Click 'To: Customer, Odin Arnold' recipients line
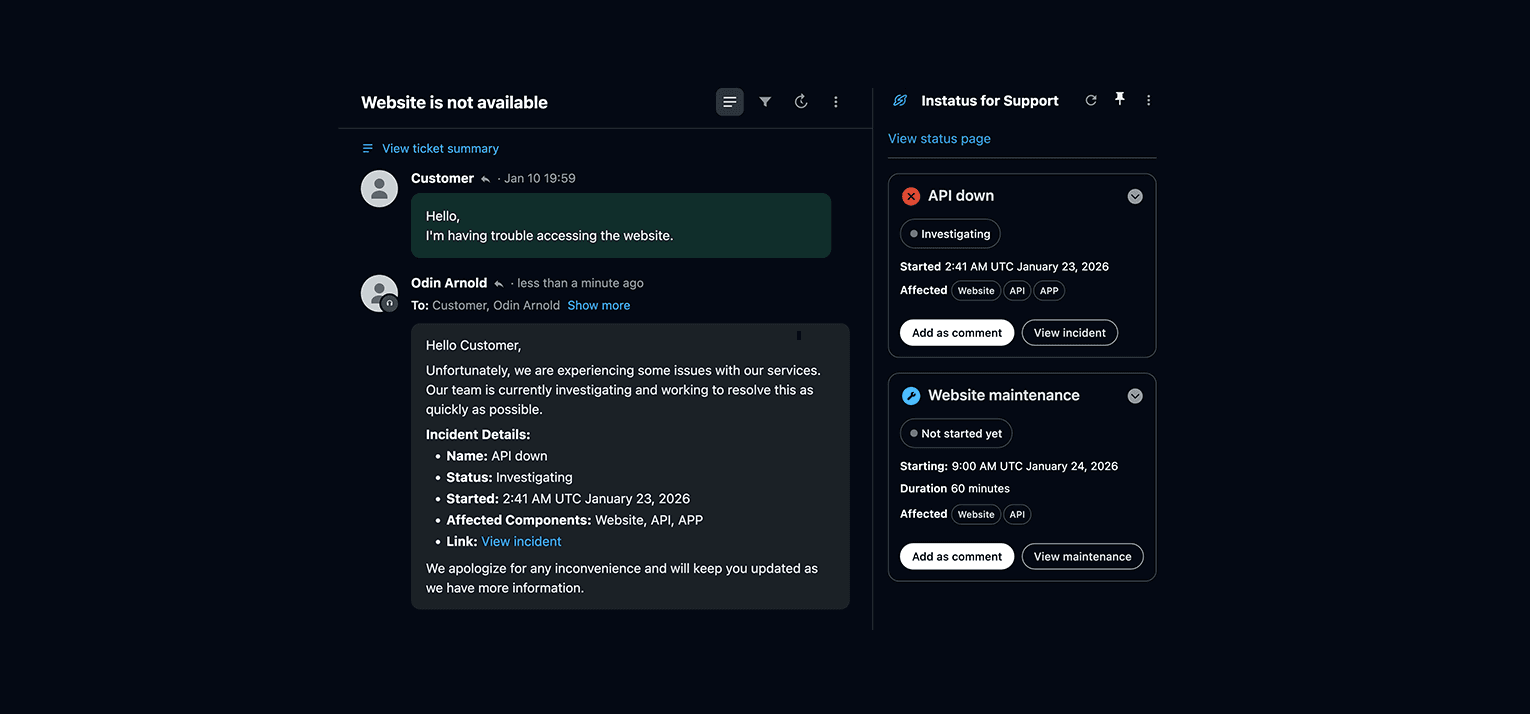1530x714 pixels. [485, 306]
